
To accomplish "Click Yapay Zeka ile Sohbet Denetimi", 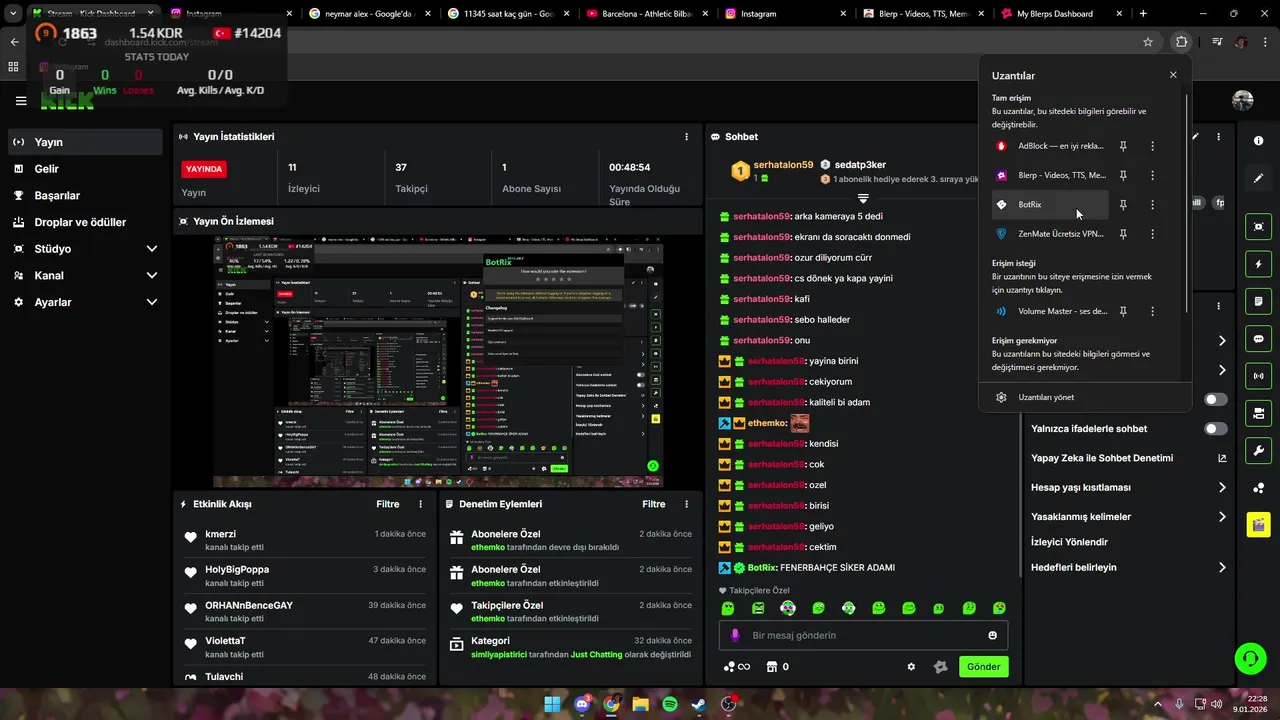I will coord(1102,458).
